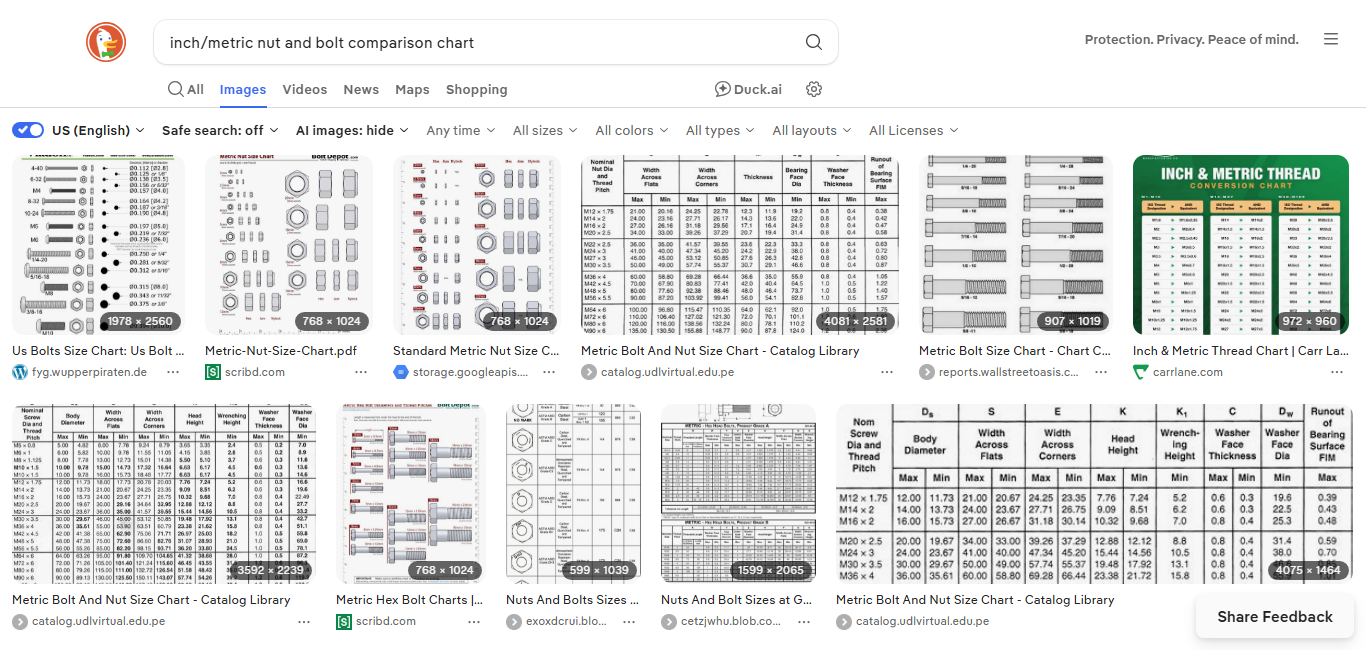Click the reports.wallstreetoasis.c... source text
This screenshot has height=650, width=1366.
point(1009,372)
